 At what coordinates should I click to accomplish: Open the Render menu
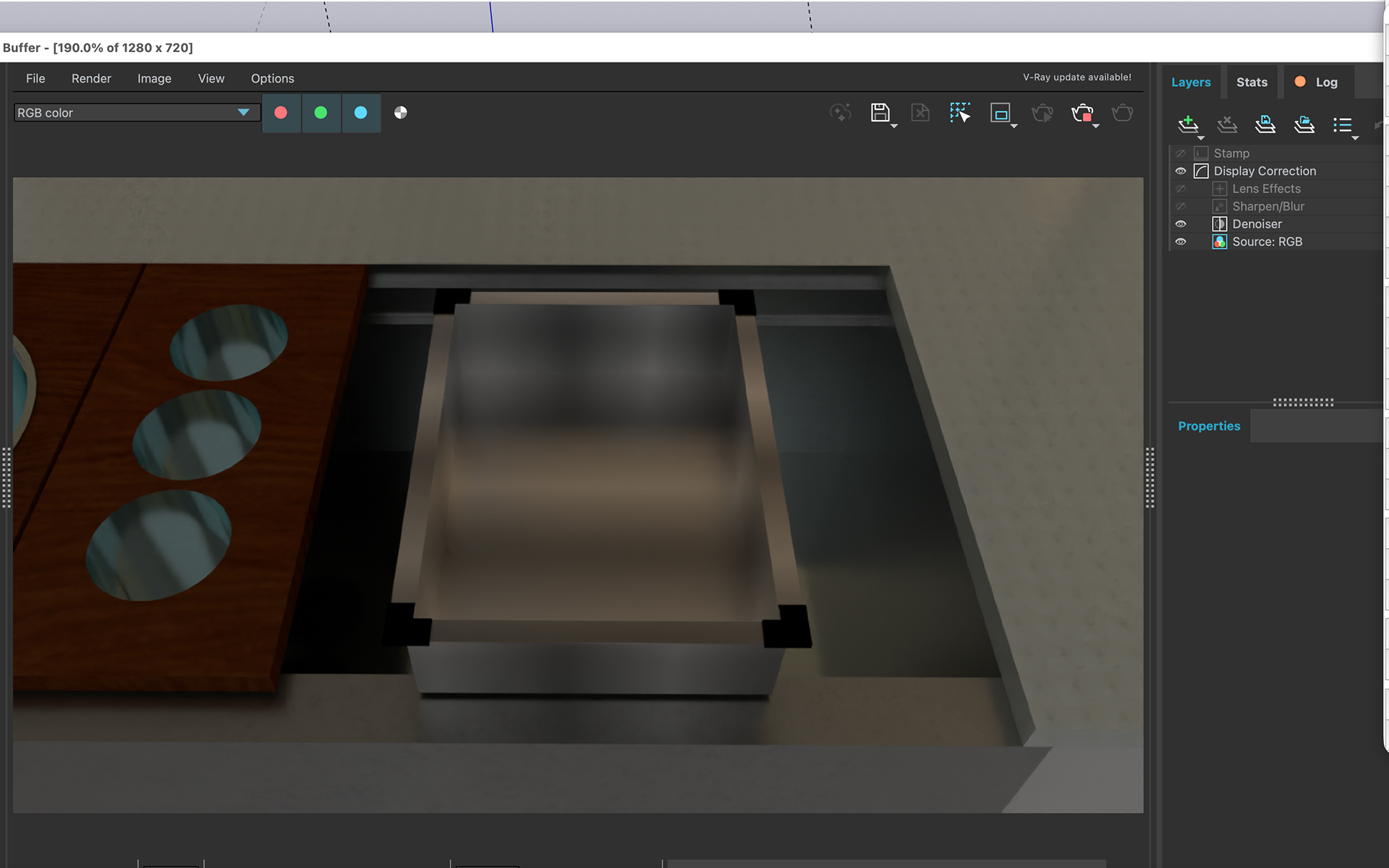[91, 78]
